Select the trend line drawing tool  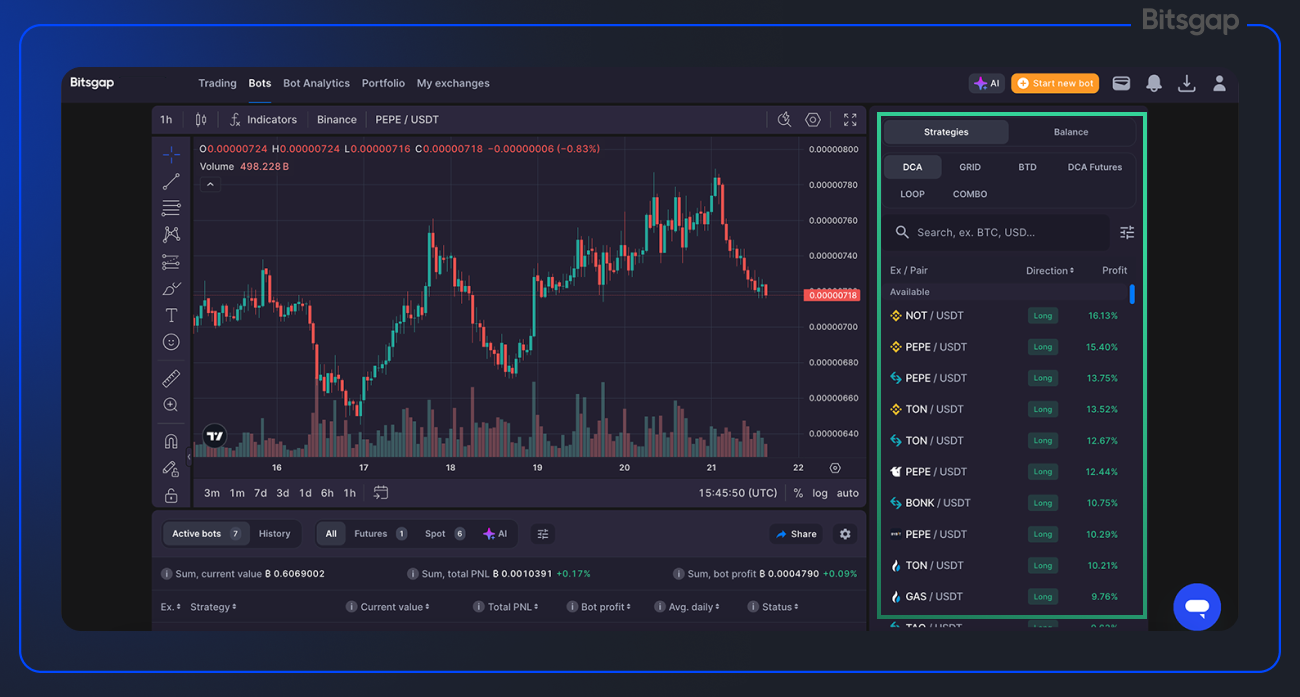coord(170,181)
